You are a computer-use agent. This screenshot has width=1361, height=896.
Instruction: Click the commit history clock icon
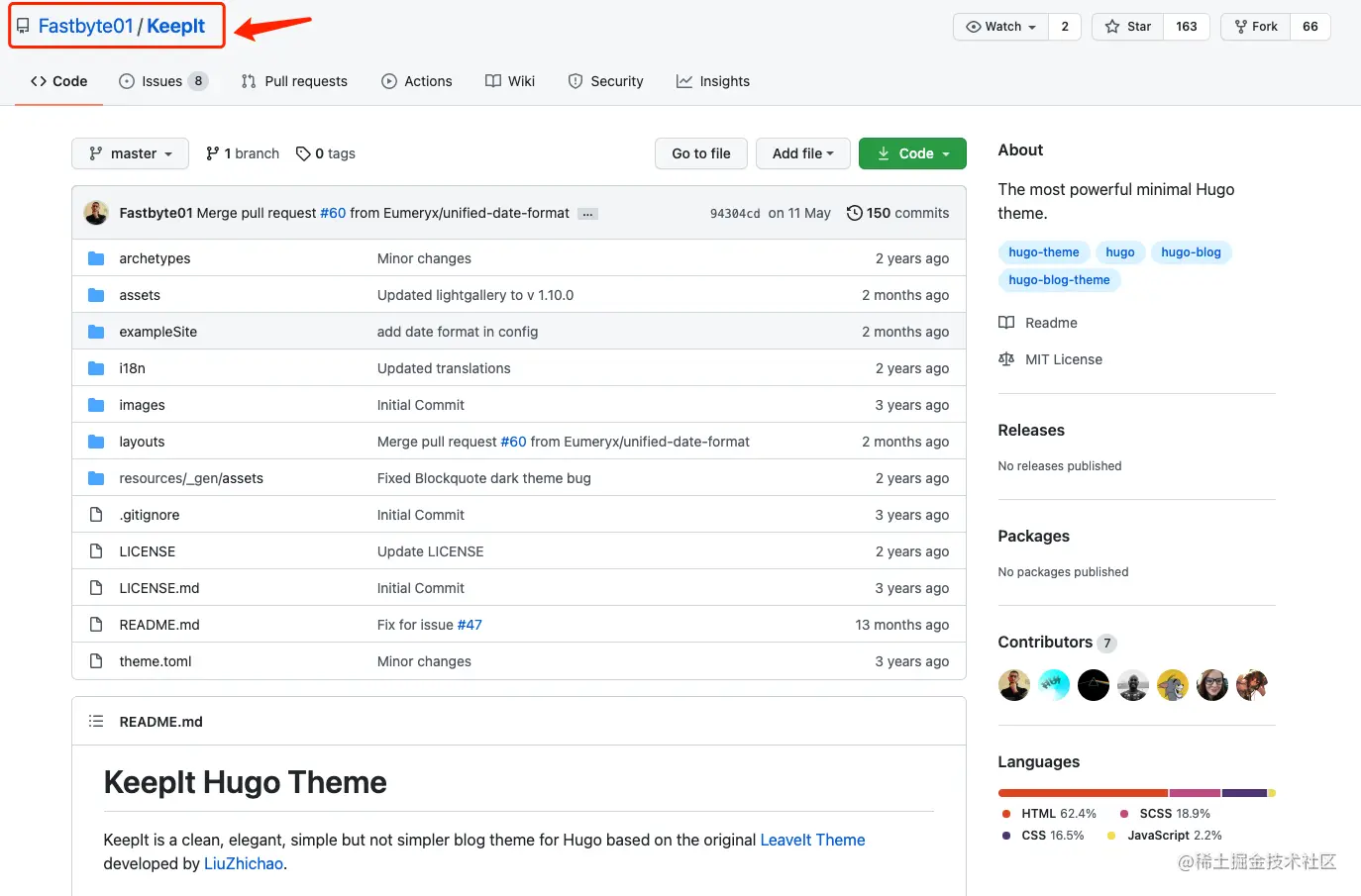click(854, 213)
